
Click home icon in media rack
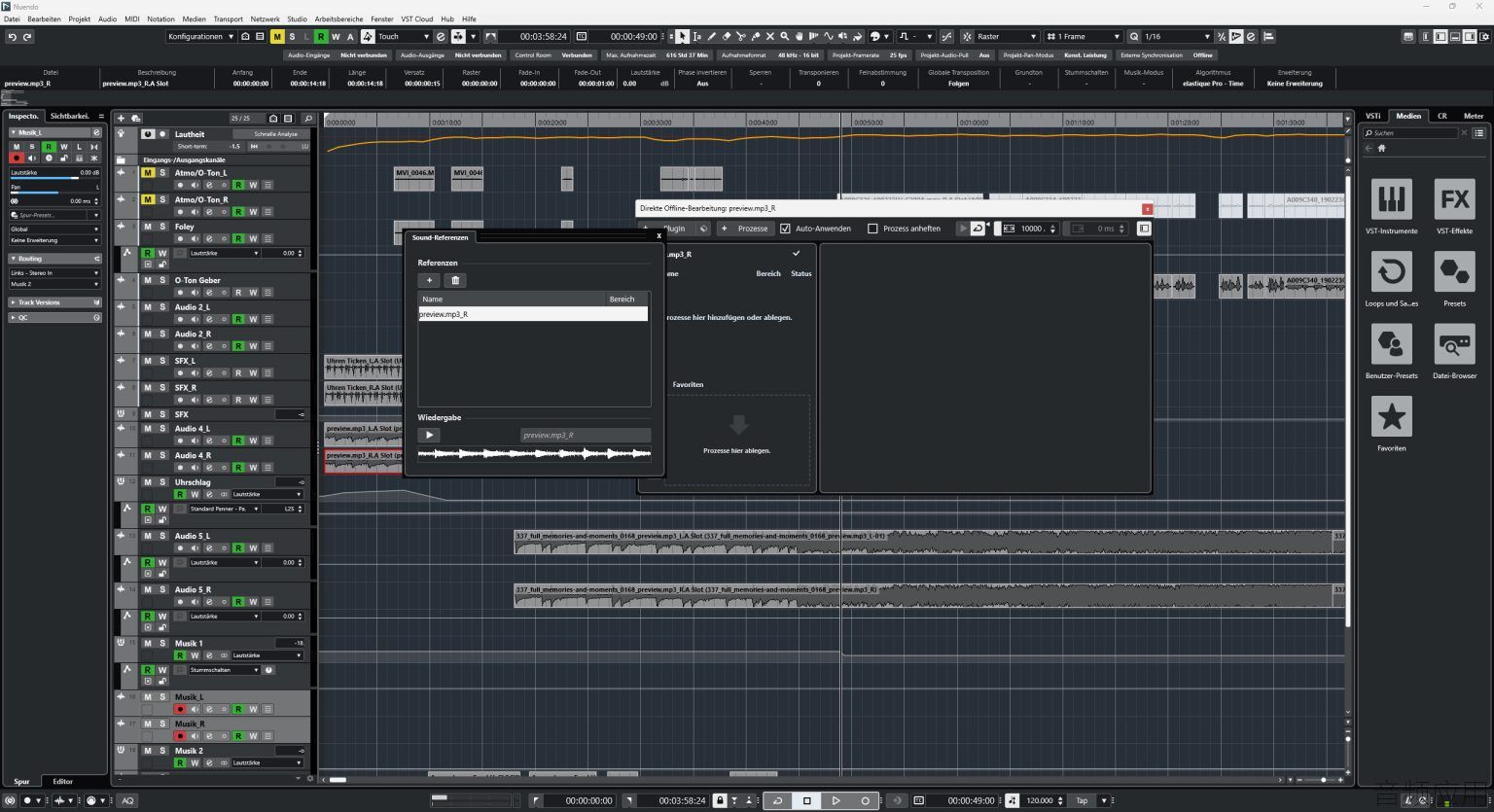click(1381, 148)
